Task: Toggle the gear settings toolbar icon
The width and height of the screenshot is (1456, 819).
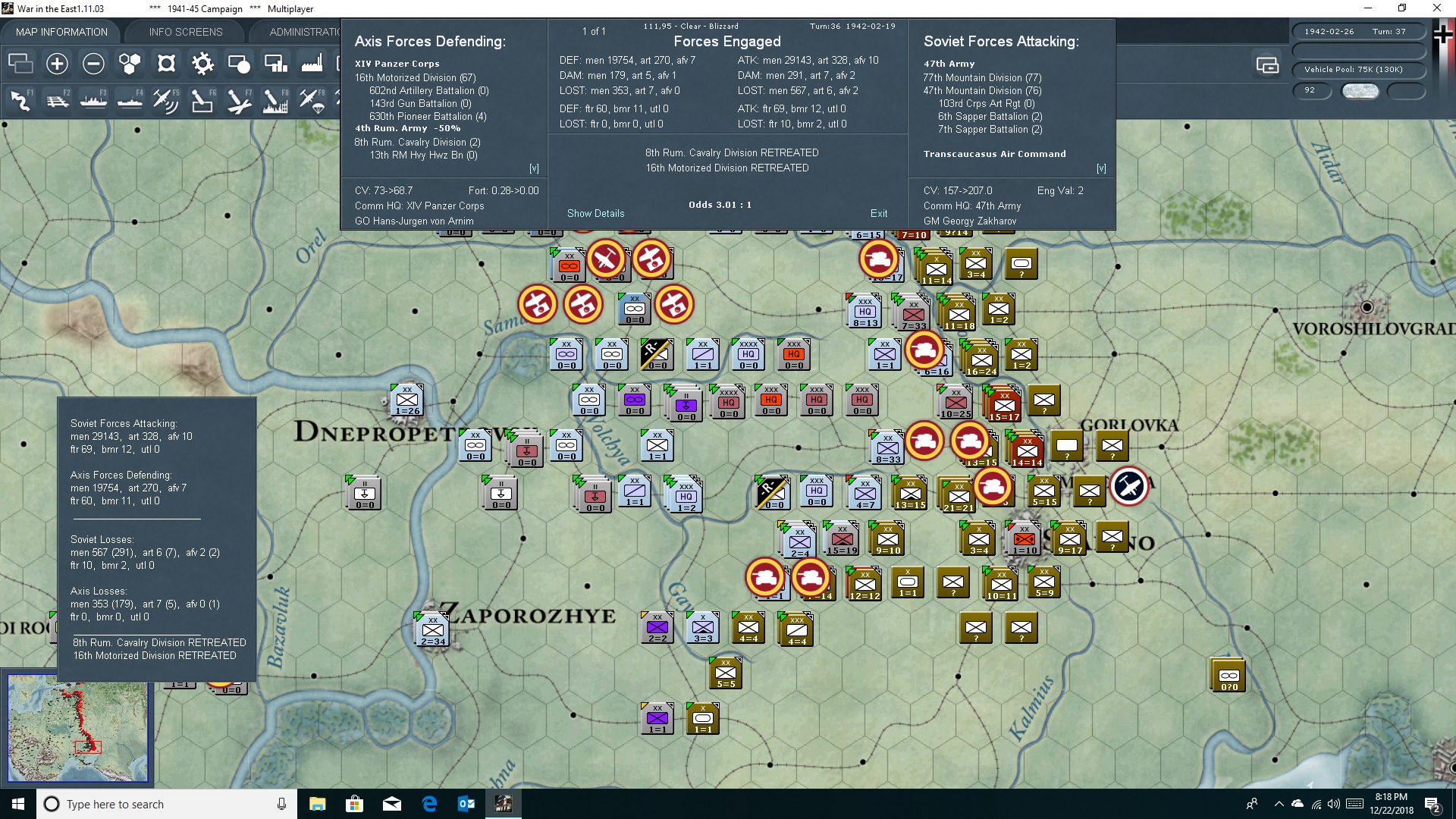Action: (x=202, y=64)
